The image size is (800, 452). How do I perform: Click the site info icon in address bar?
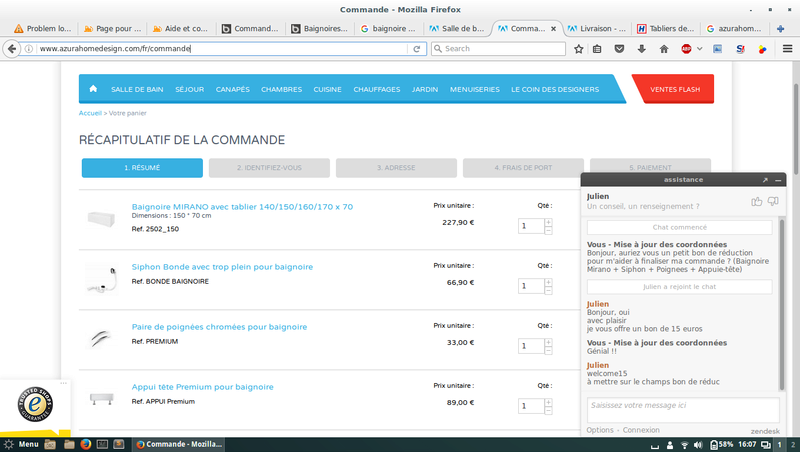click(29, 49)
